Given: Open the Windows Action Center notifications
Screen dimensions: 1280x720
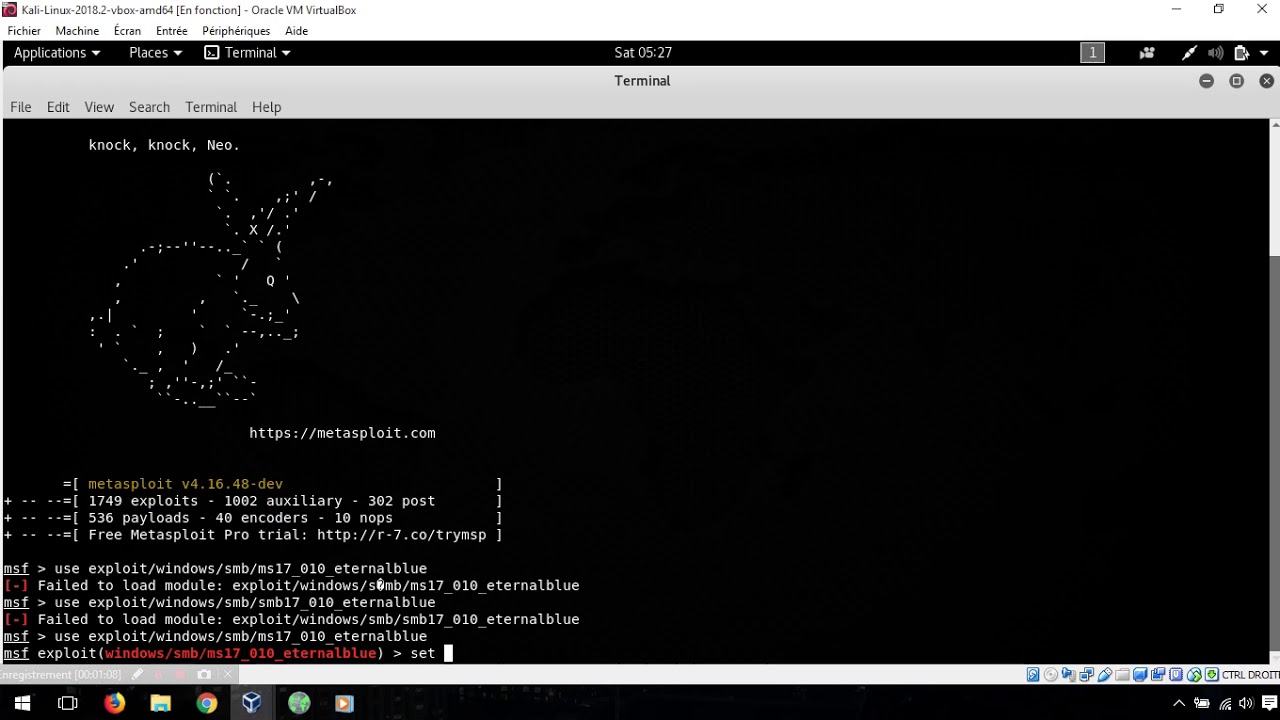Looking at the screenshot, I should (1267, 703).
